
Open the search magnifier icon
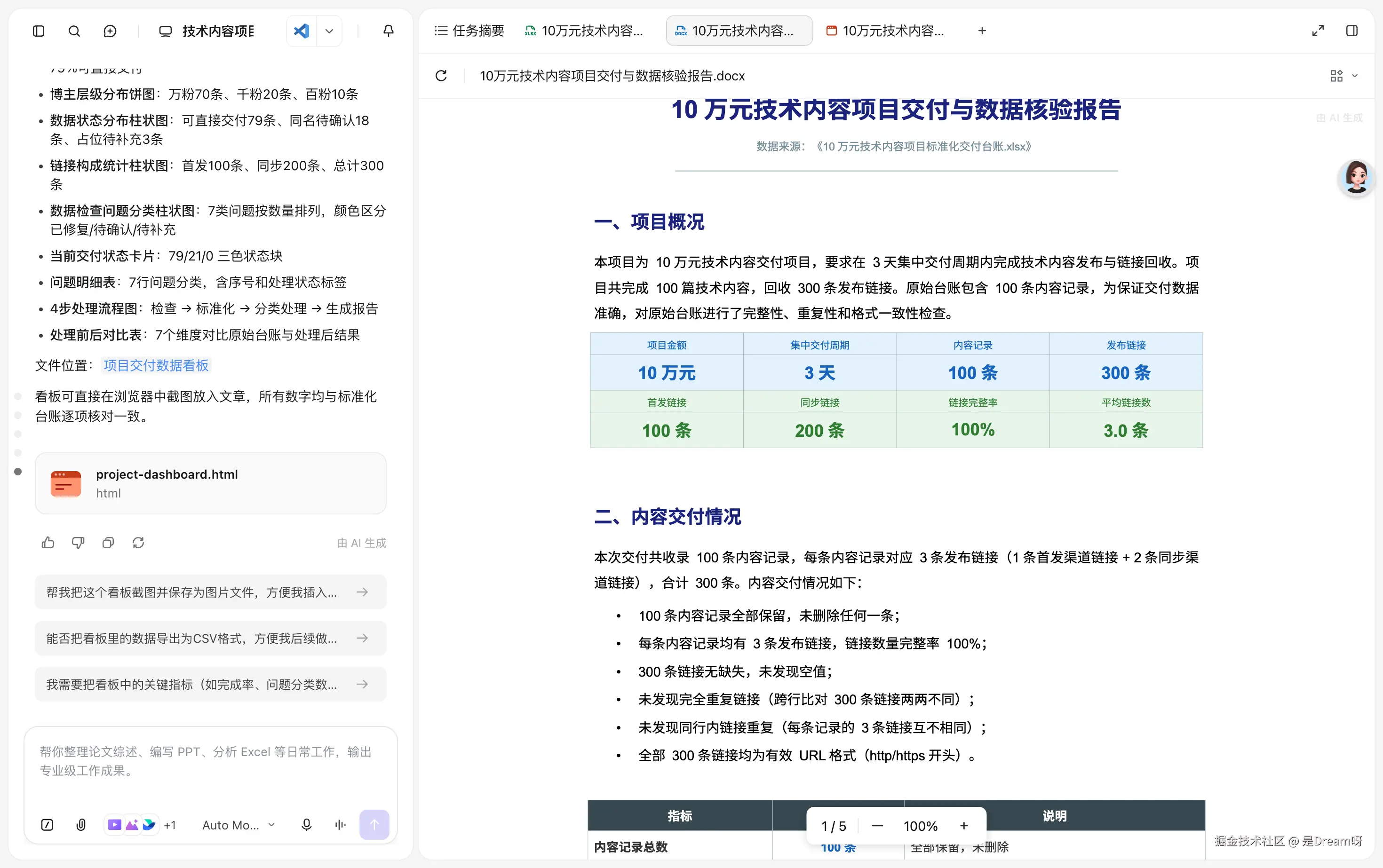74,31
